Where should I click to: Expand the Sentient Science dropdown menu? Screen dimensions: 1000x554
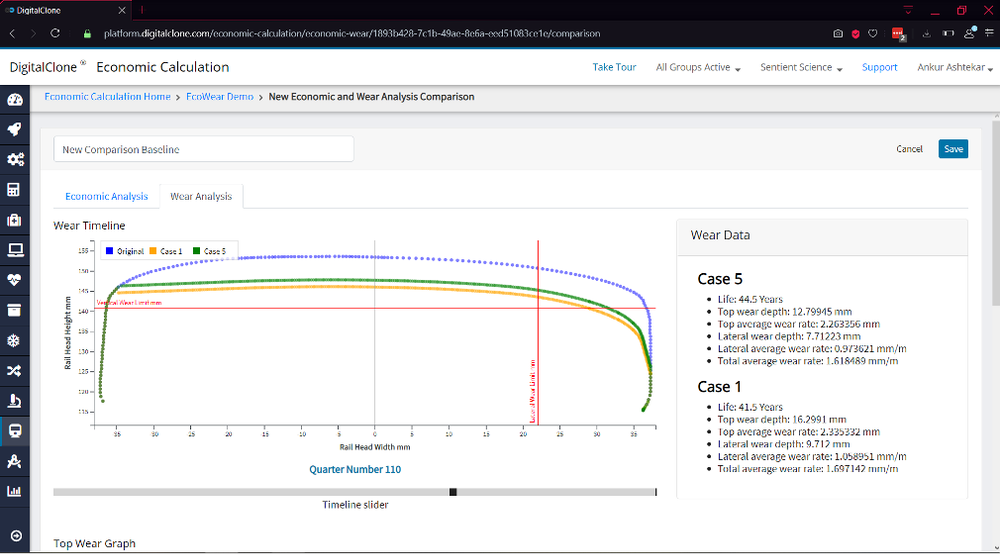(800, 68)
